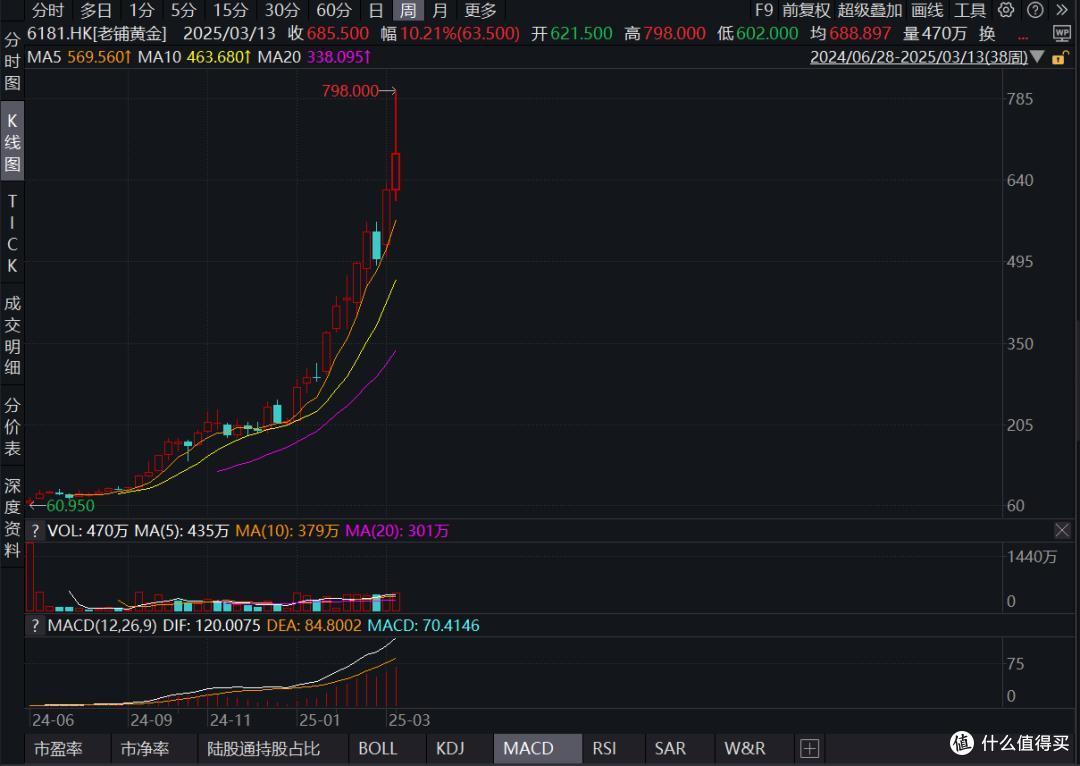The image size is (1080, 766).
Task: Activate 画线 drawing tool
Action: click(x=927, y=10)
